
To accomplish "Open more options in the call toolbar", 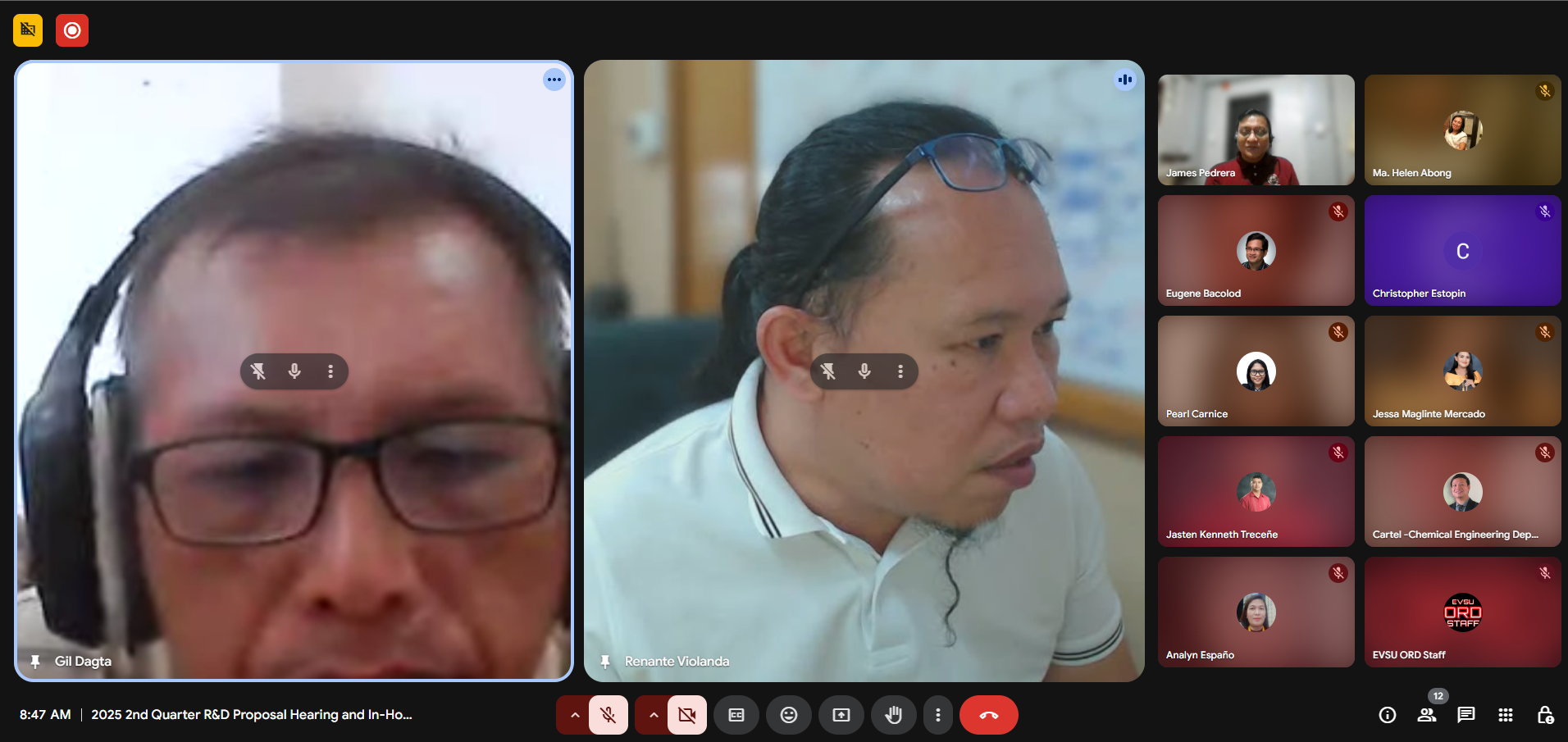I will [938, 715].
